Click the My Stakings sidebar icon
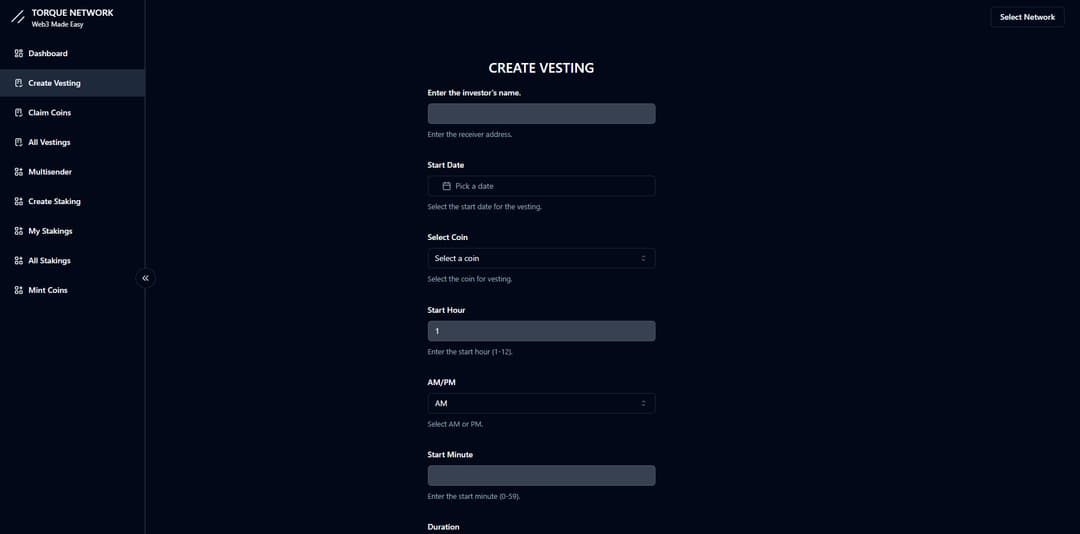Viewport: 1080px width, 534px height. click(x=19, y=231)
